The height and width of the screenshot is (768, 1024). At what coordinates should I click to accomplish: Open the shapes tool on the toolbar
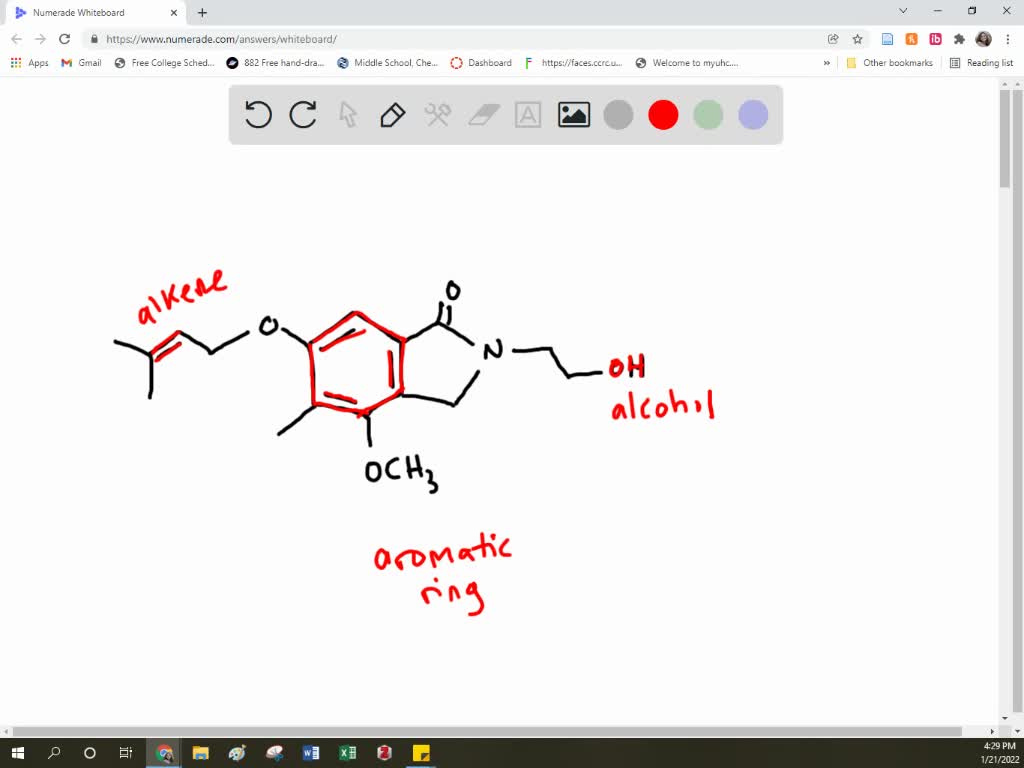[x=437, y=114]
